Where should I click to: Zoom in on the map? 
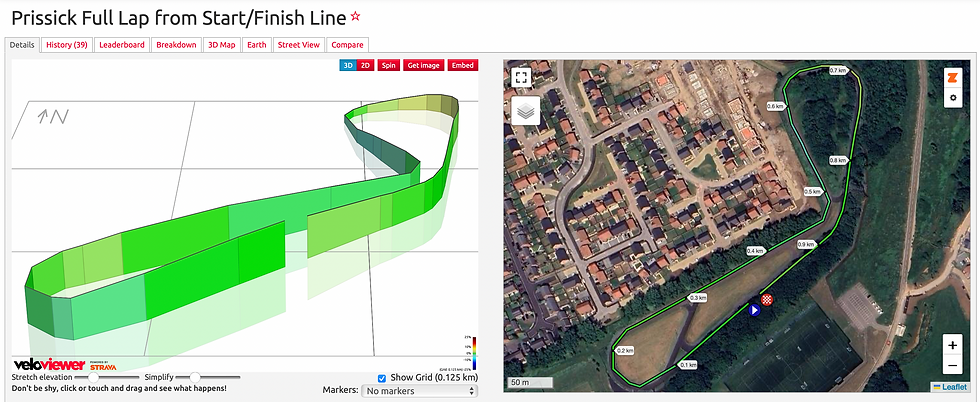click(952, 344)
